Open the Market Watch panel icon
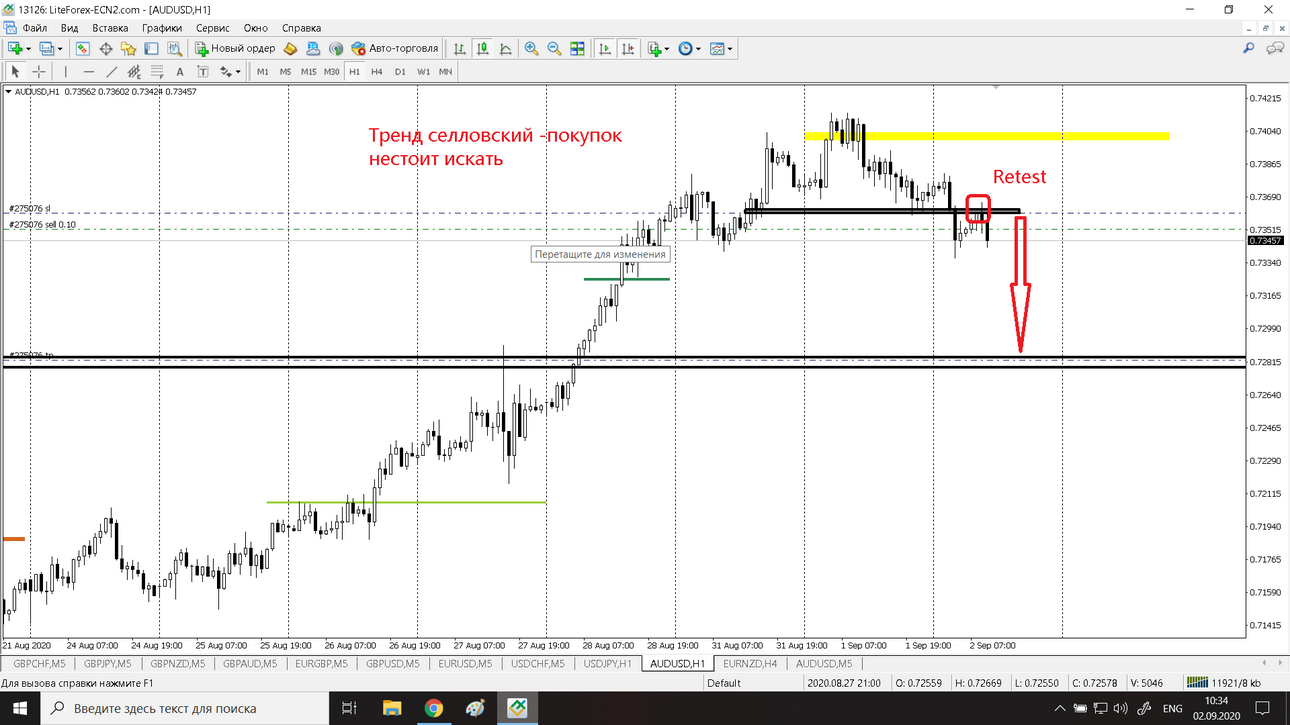1290x725 pixels. click(84, 48)
